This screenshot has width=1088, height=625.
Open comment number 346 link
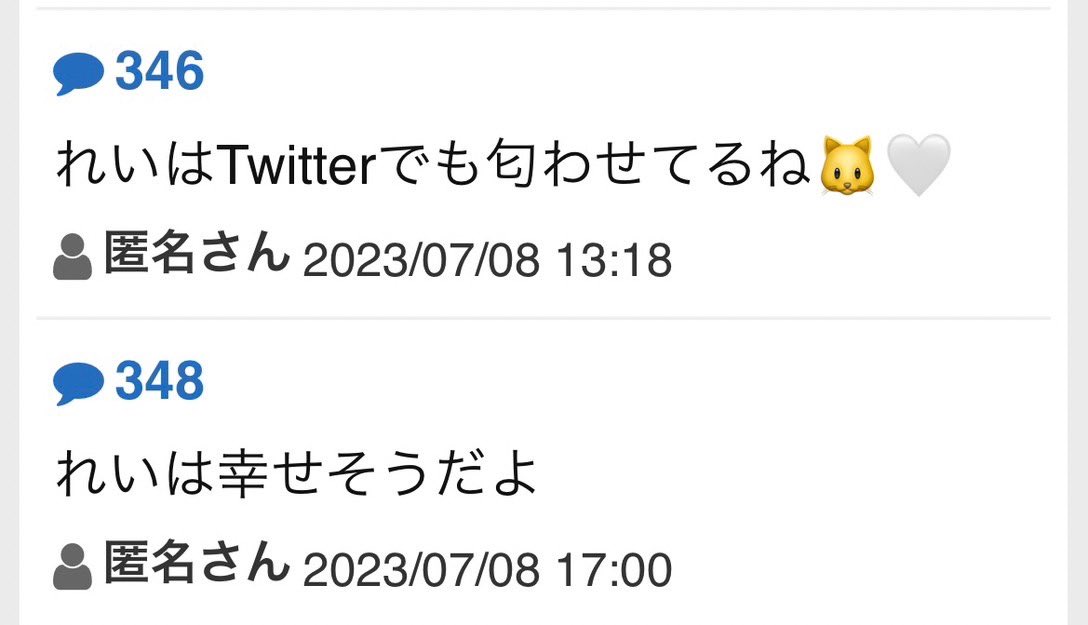coord(160,71)
